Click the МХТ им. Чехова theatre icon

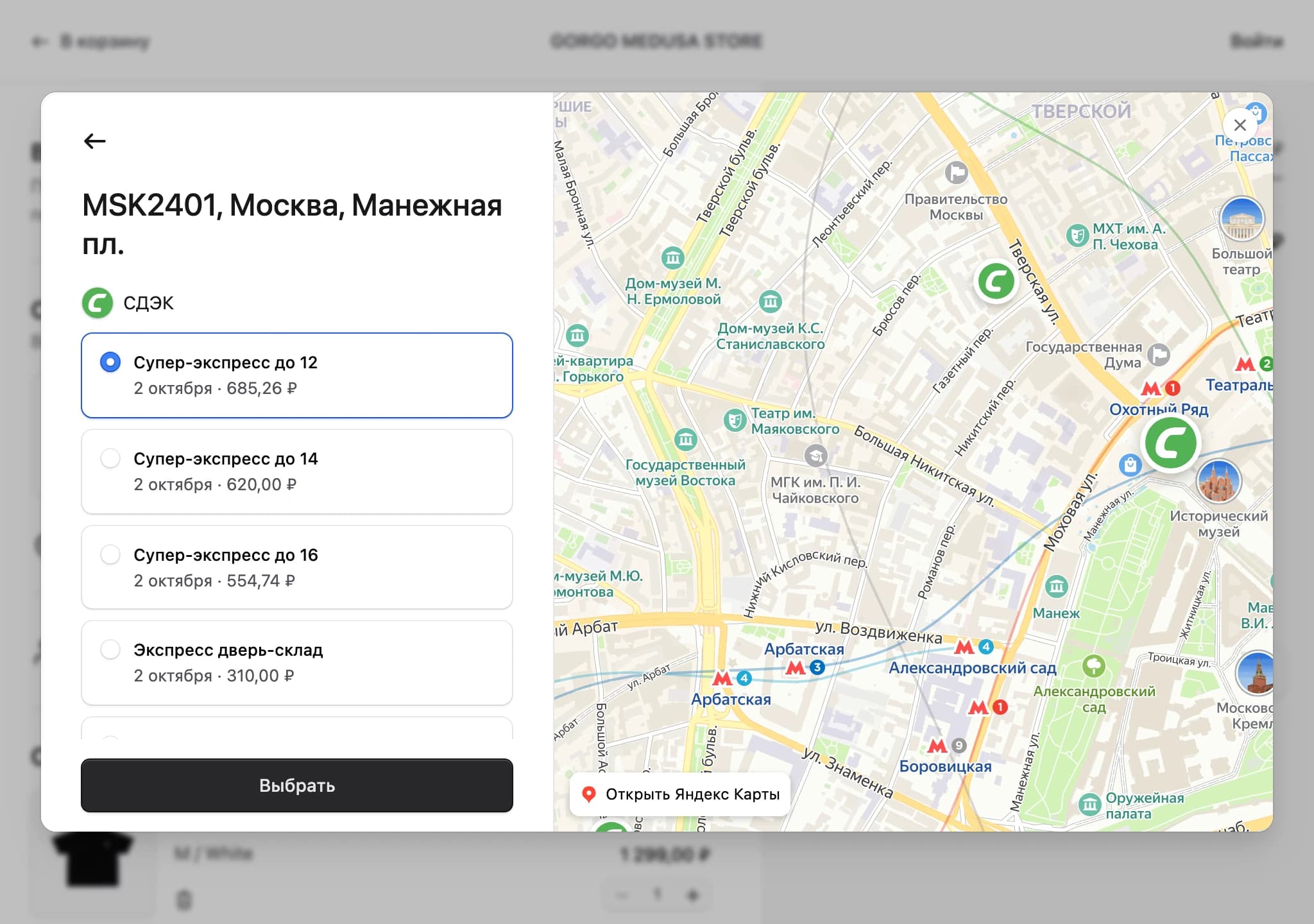tap(1077, 237)
